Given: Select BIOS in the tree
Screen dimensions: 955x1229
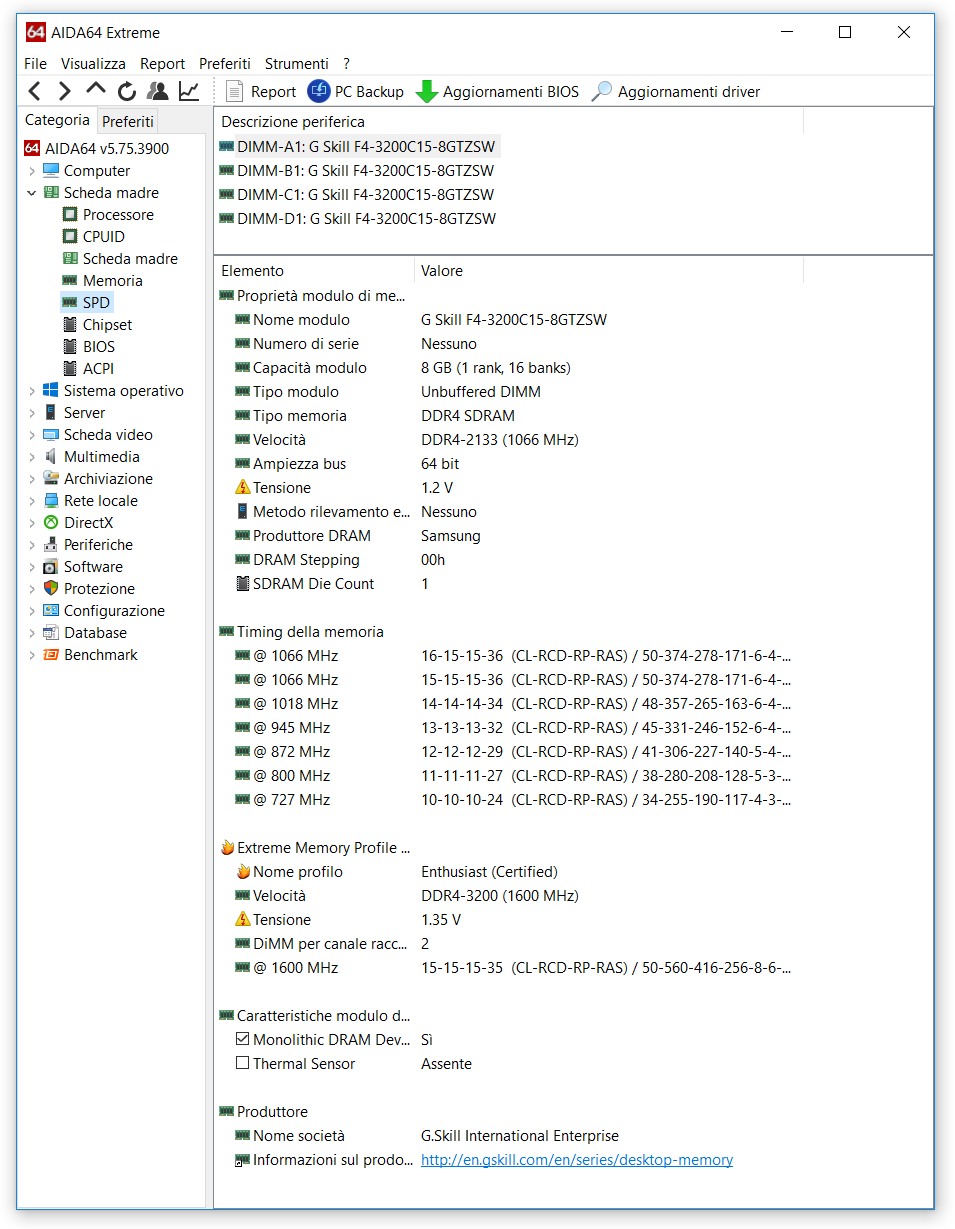Looking at the screenshot, I should (88, 347).
